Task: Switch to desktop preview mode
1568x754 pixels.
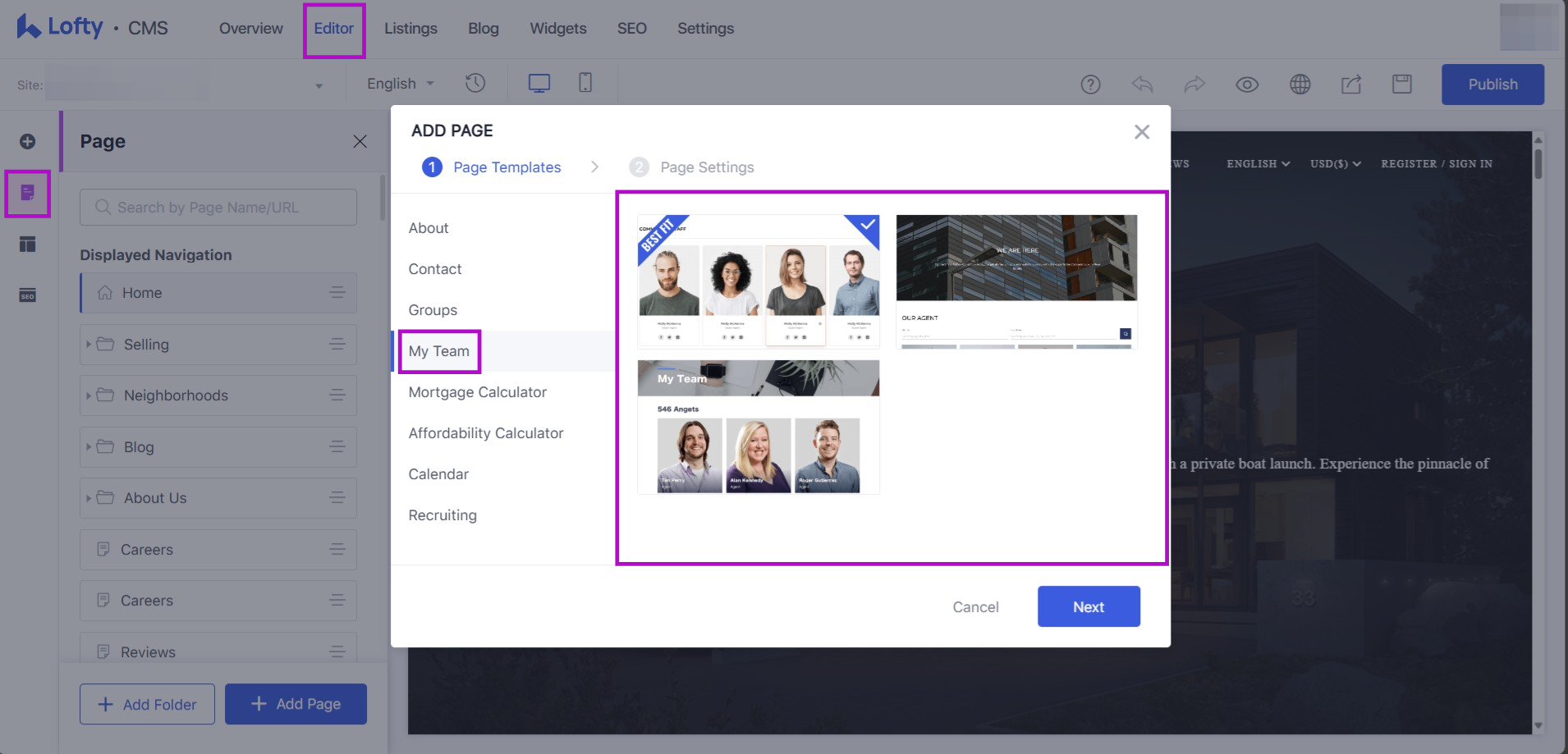Action: point(539,83)
